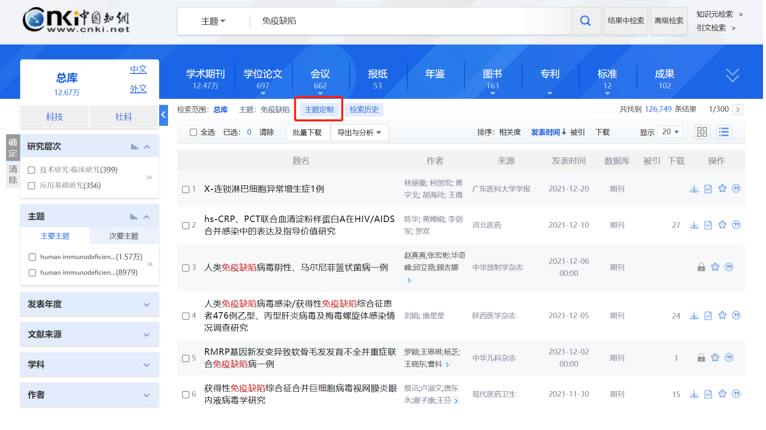Image resolution: width=766 pixels, height=430 pixels.
Task: Open the 导出与分析 dropdown
Action: (359, 133)
